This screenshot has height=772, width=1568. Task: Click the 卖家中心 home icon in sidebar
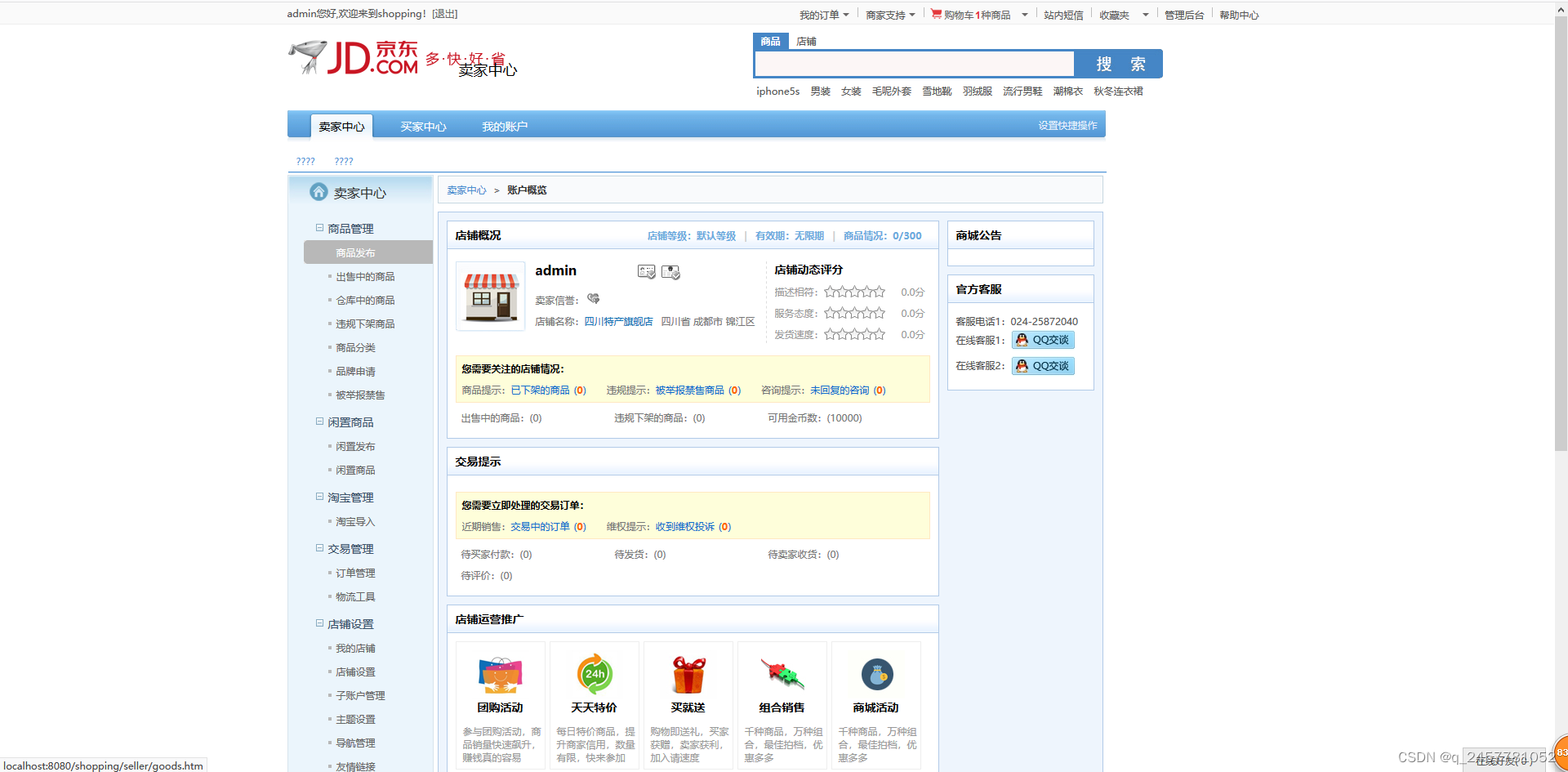pyautogui.click(x=318, y=192)
